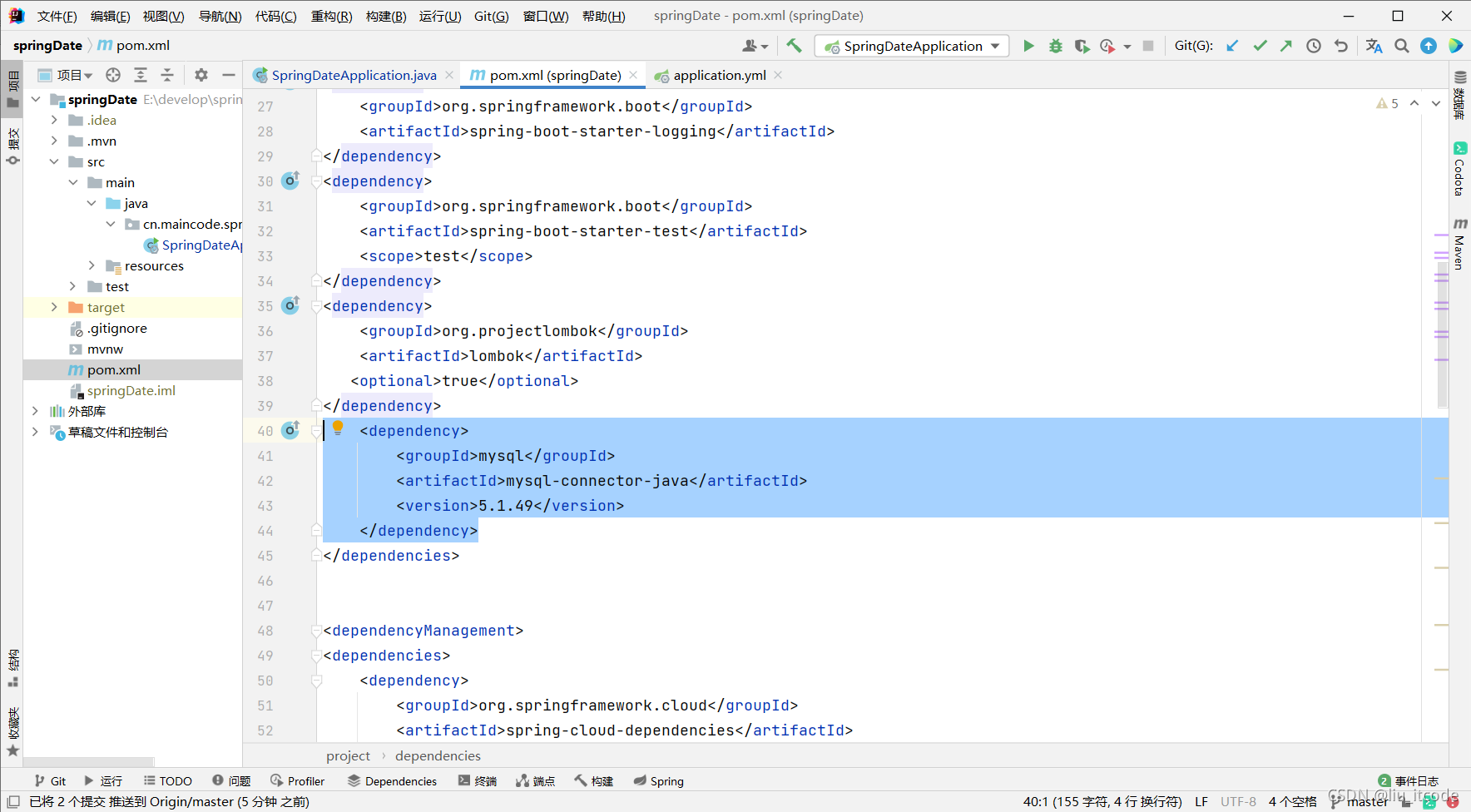Click warnings indicator showing 5
This screenshot has width=1471, height=812.
[x=1387, y=103]
